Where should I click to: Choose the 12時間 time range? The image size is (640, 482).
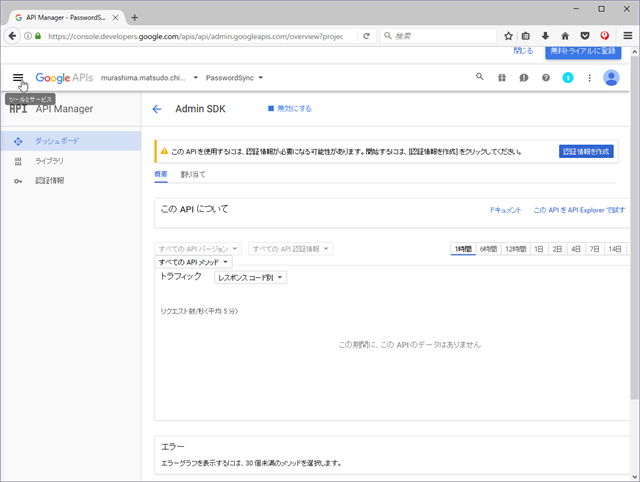coord(516,249)
